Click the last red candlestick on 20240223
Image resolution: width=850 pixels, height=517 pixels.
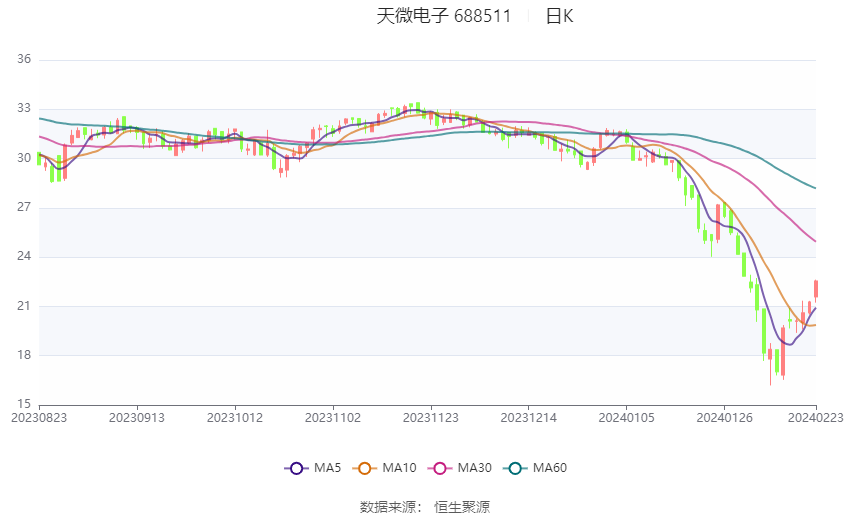pos(816,289)
